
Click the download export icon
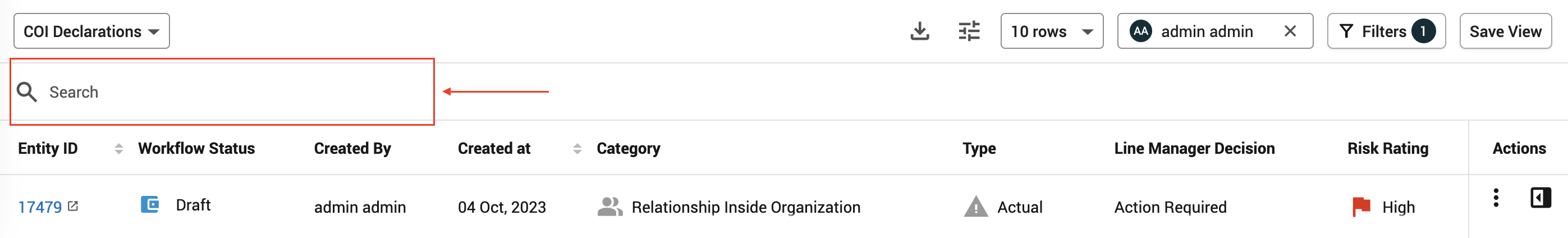tap(920, 31)
